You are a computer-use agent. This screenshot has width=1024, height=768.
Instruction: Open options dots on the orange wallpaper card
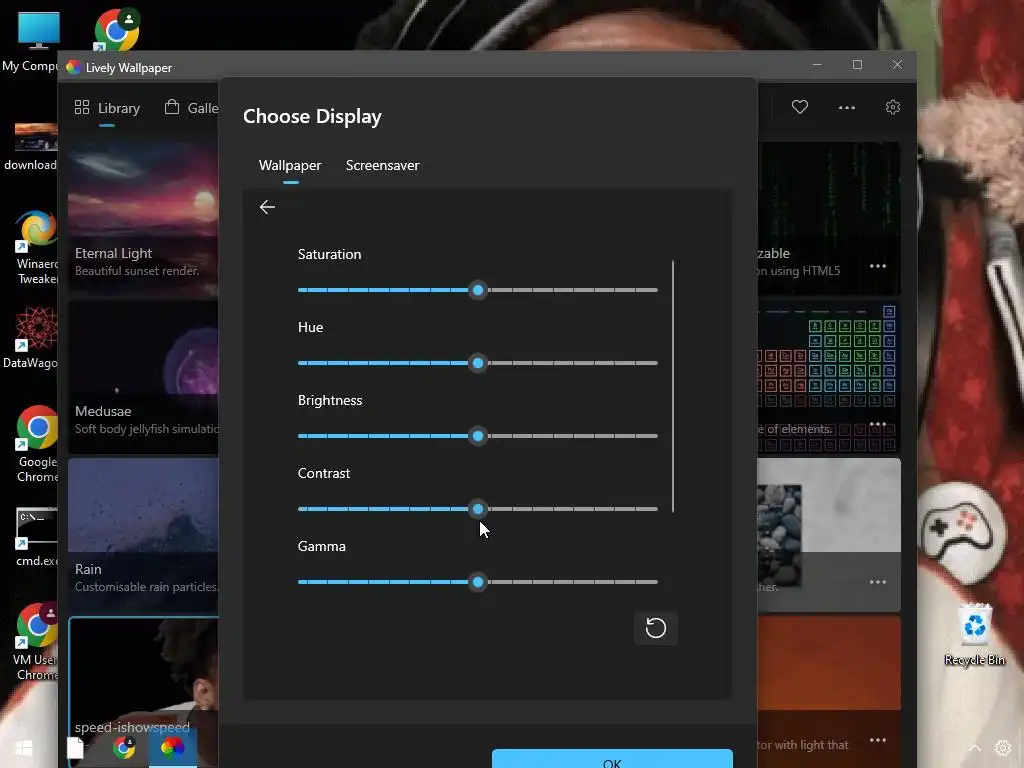(x=878, y=740)
